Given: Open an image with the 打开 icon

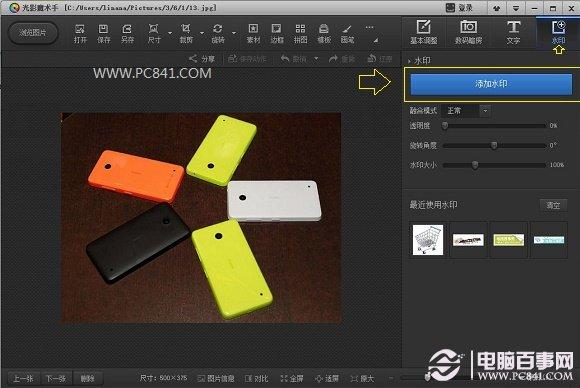Looking at the screenshot, I should tap(80, 34).
